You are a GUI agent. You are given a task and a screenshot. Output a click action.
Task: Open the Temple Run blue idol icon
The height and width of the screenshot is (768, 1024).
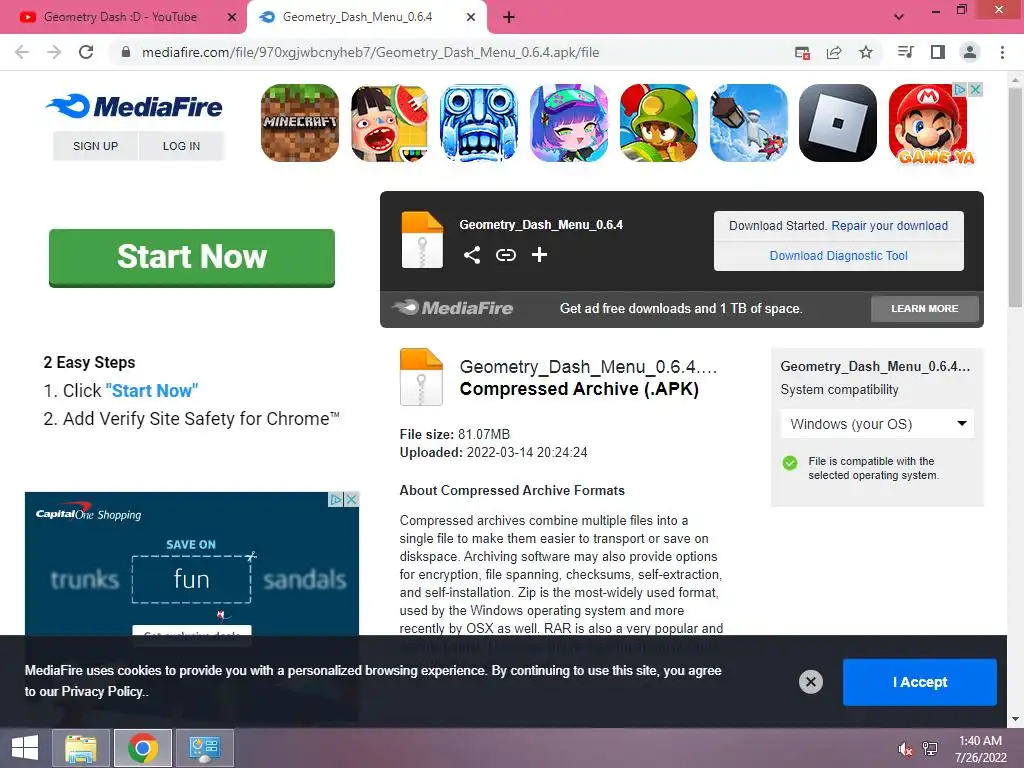[479, 123]
